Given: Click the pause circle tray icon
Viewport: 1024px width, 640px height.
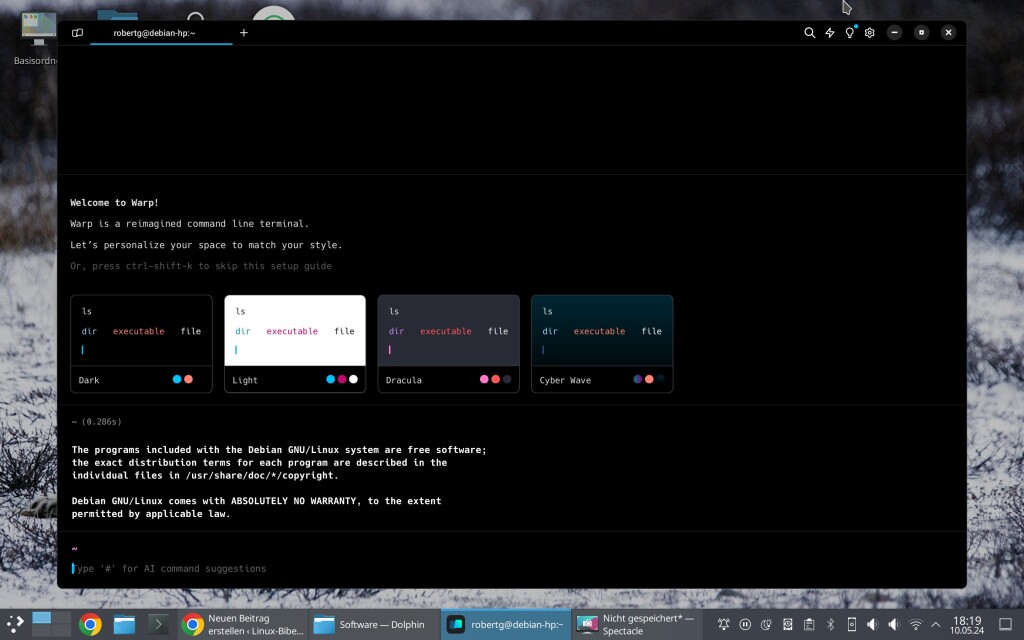Looking at the screenshot, I should click(x=745, y=625).
